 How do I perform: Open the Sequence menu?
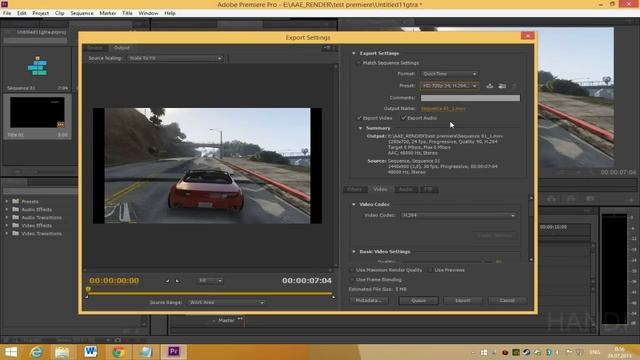82,13
